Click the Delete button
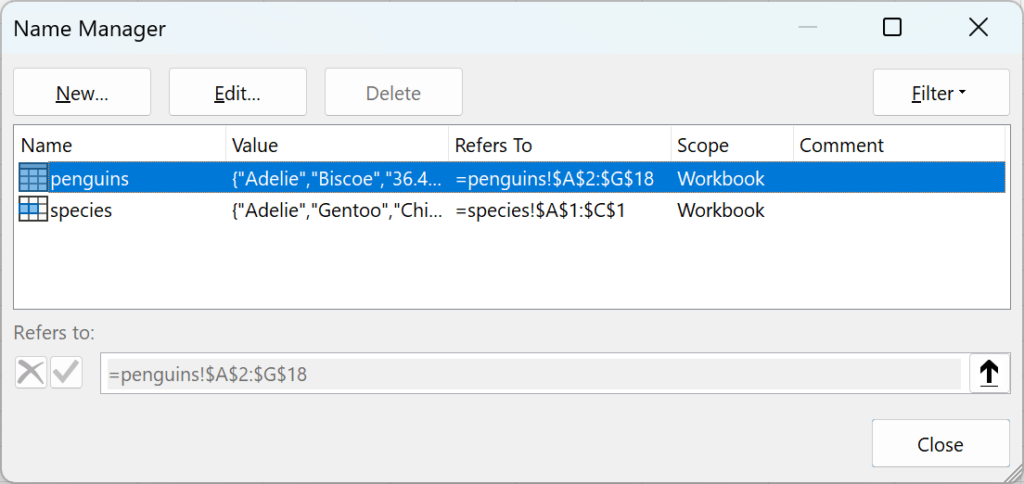This screenshot has width=1024, height=484. click(x=393, y=93)
